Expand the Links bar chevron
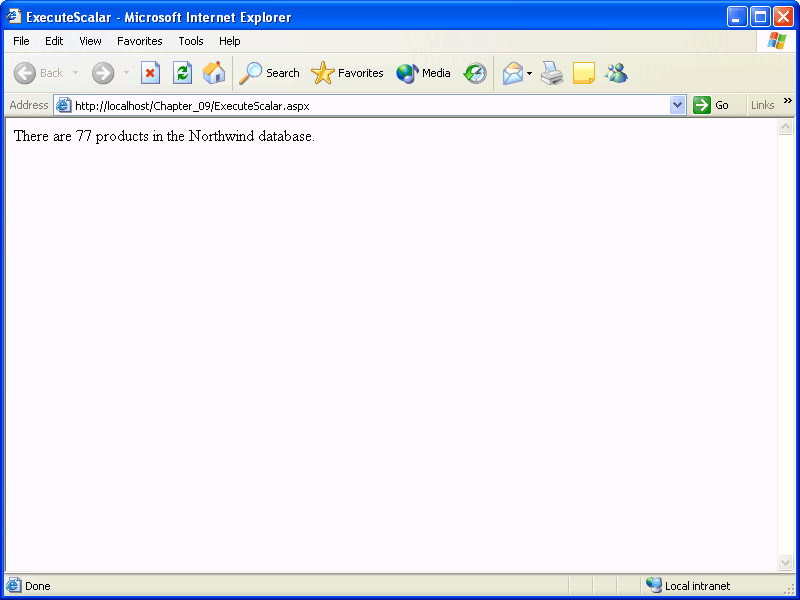 click(x=787, y=101)
